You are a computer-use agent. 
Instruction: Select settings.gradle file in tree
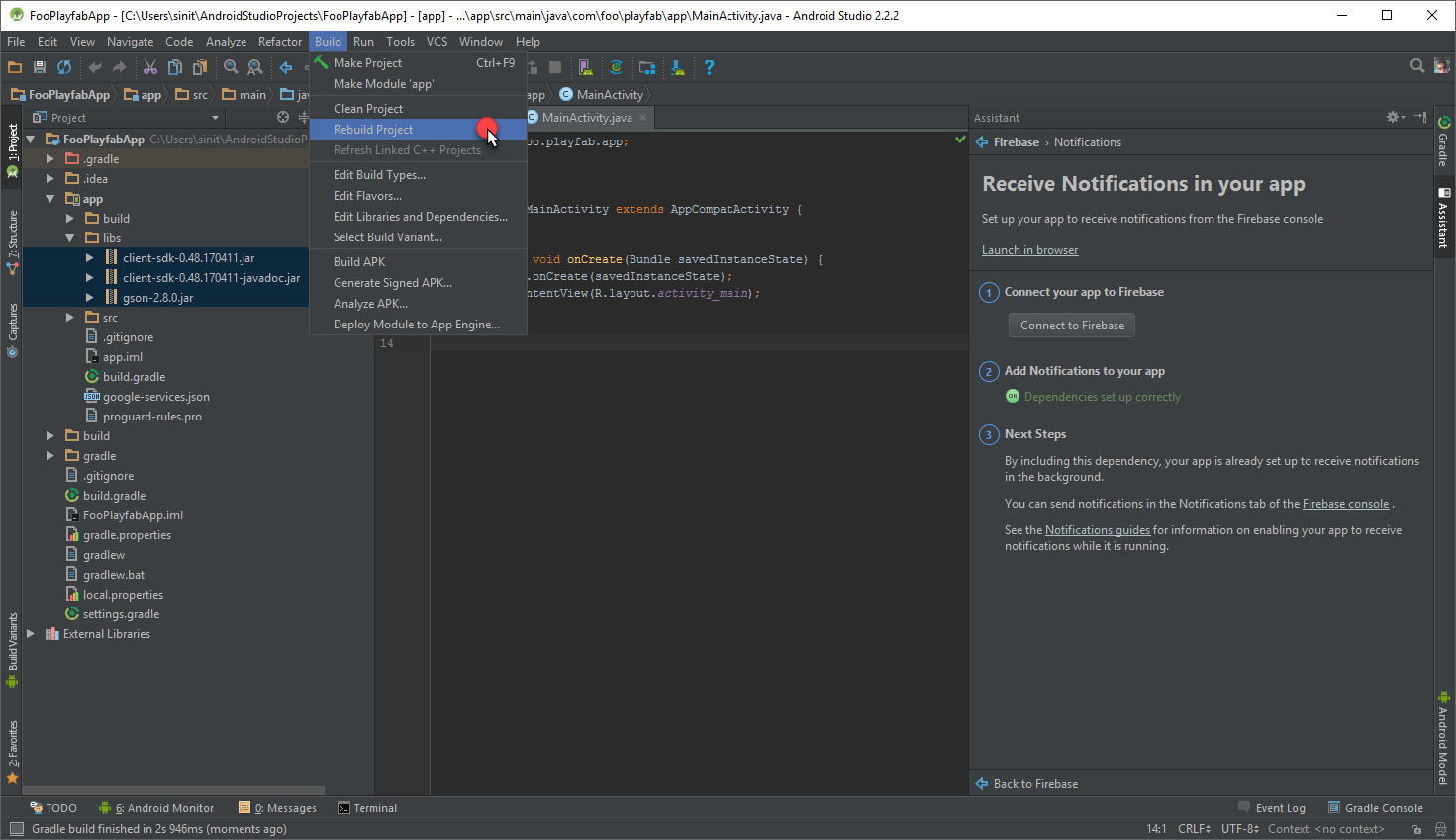point(121,614)
